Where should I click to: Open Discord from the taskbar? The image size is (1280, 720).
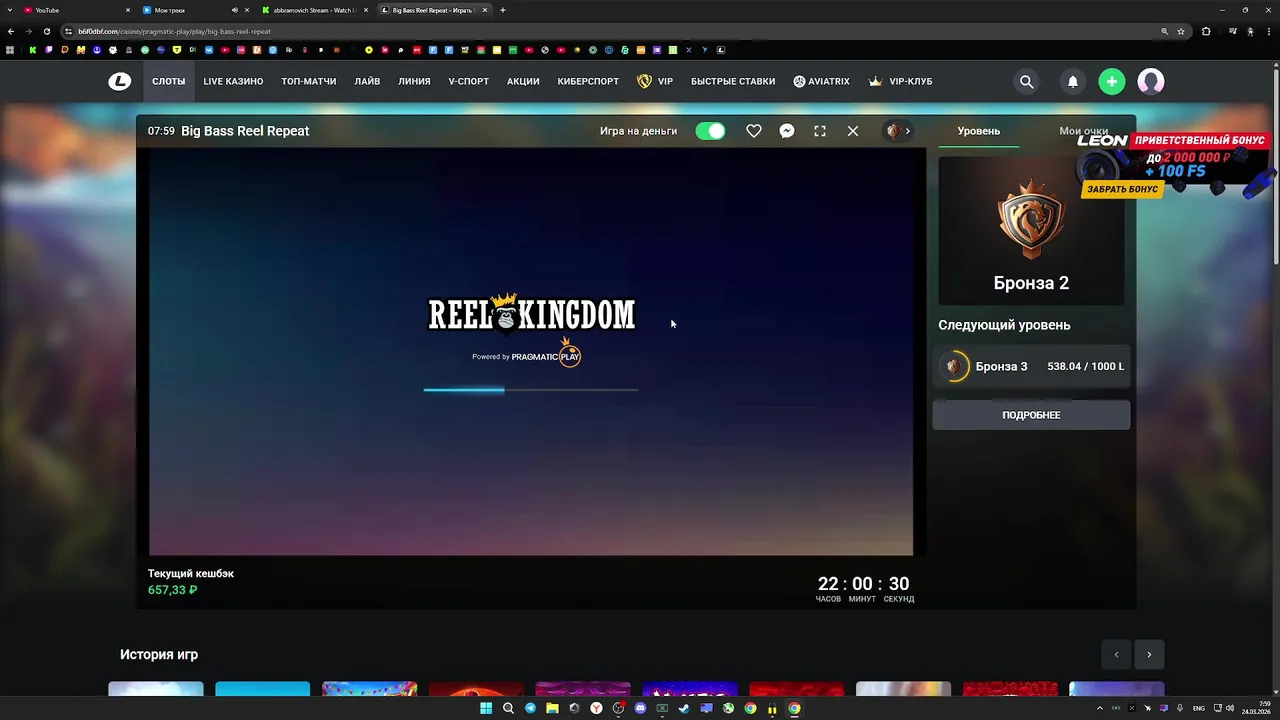click(640, 708)
